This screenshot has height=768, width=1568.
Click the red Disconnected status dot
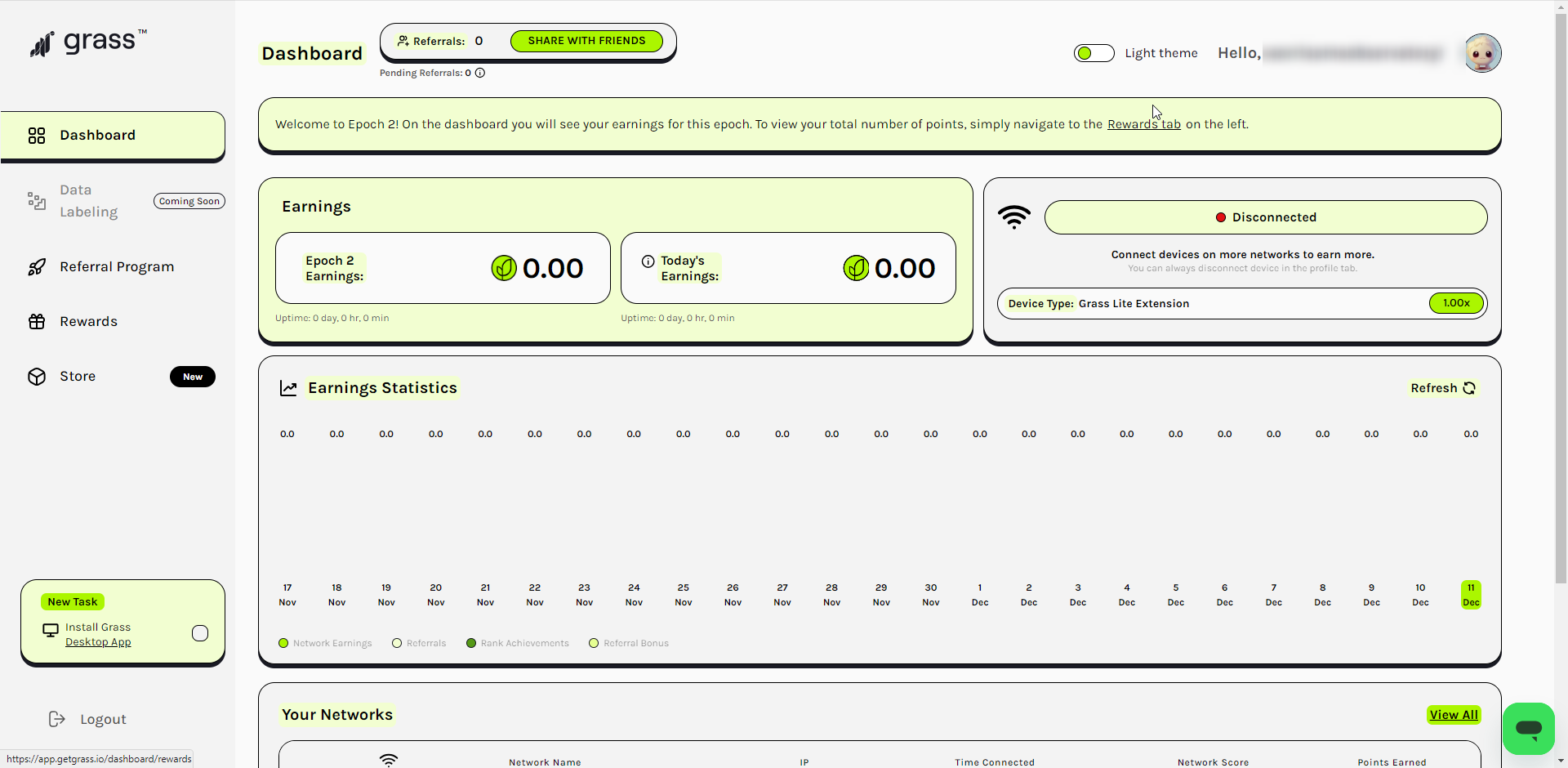tap(1221, 217)
